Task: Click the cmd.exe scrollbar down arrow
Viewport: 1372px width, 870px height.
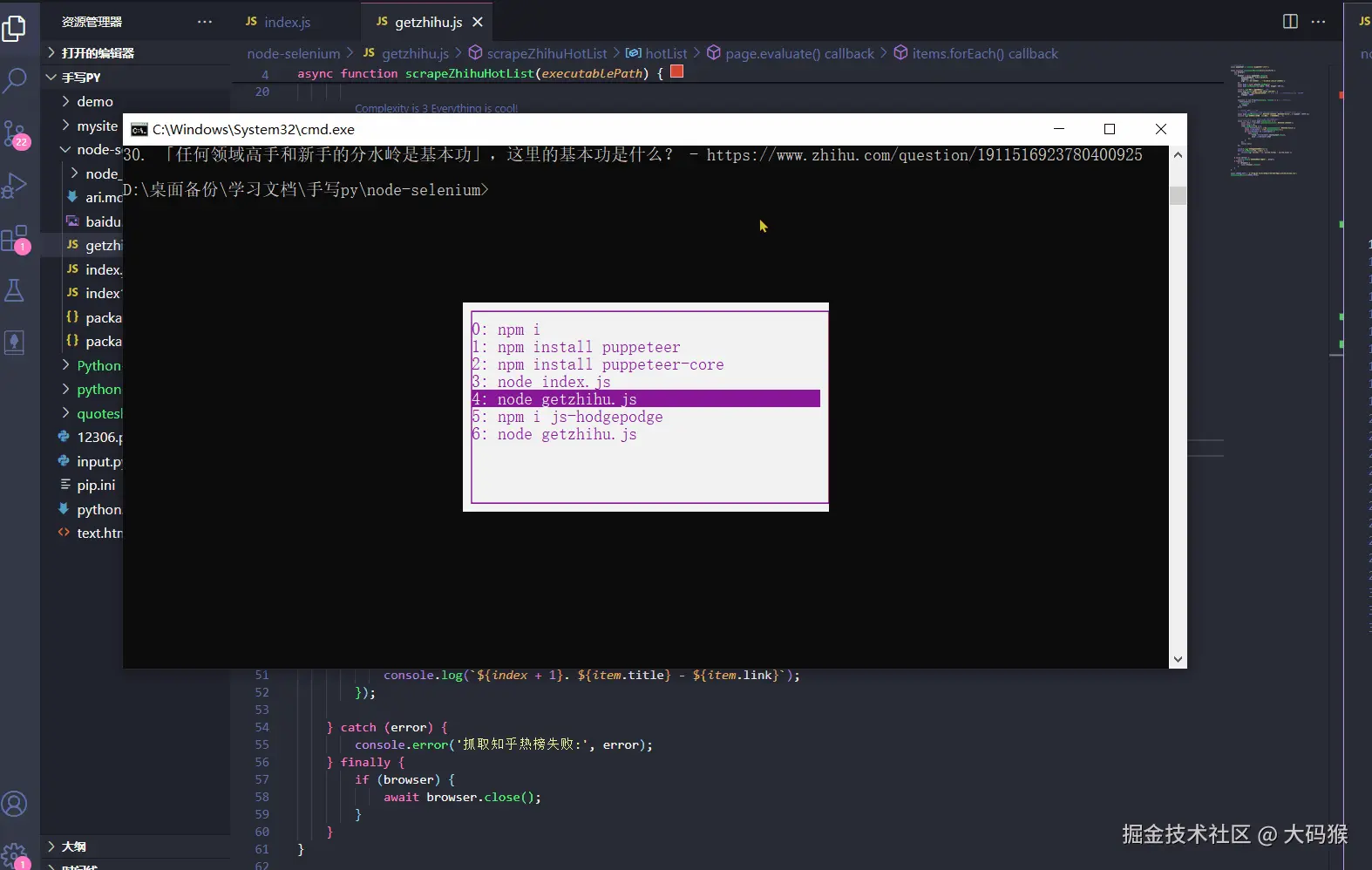Action: (x=1178, y=660)
